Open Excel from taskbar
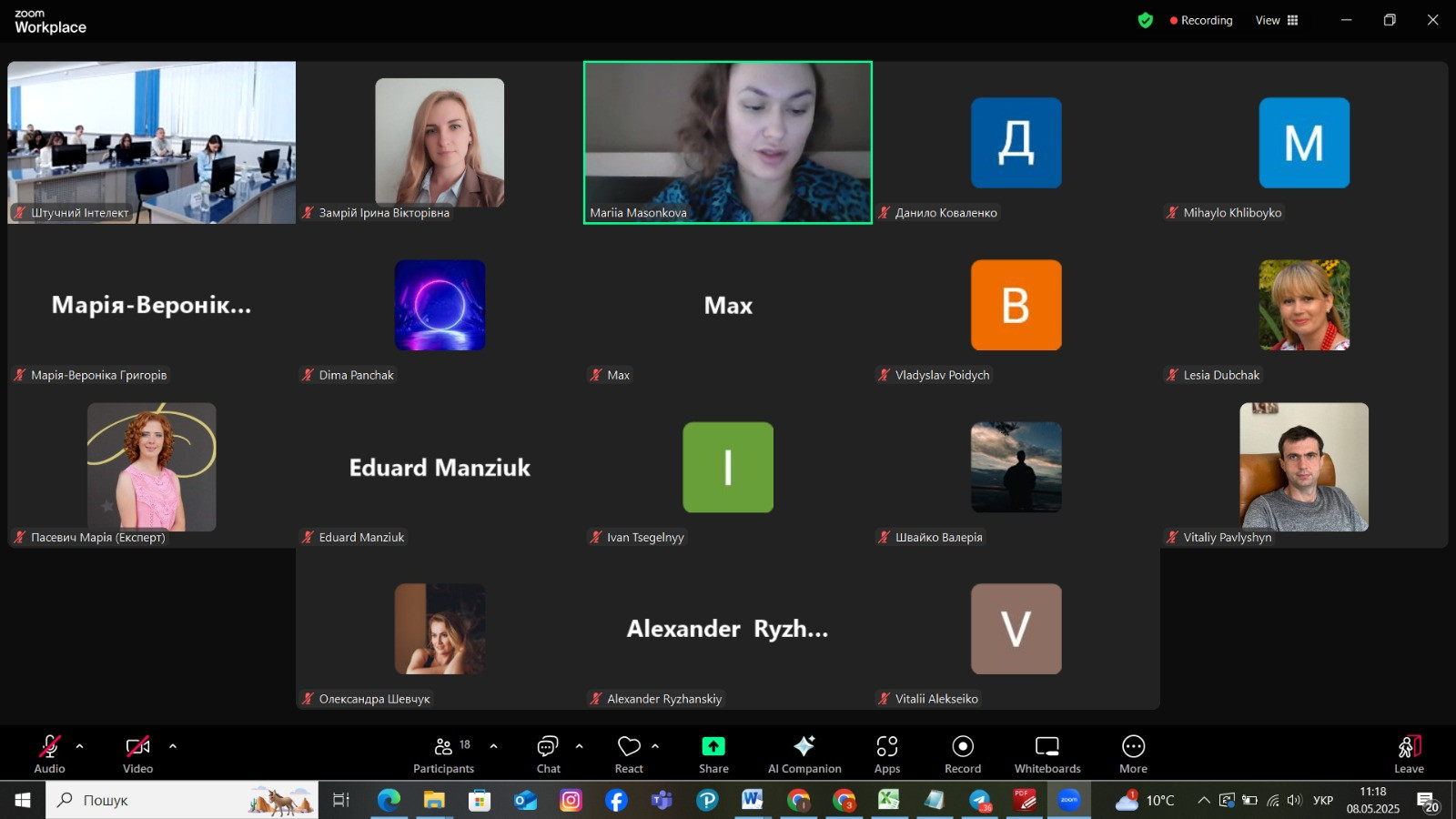This screenshot has width=1456, height=819. point(889,800)
